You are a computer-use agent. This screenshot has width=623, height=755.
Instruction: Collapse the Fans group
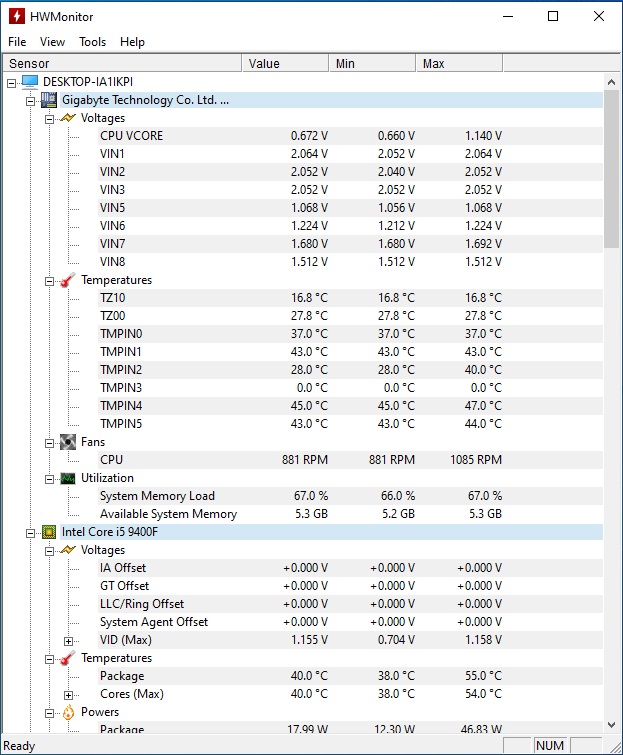click(x=49, y=443)
